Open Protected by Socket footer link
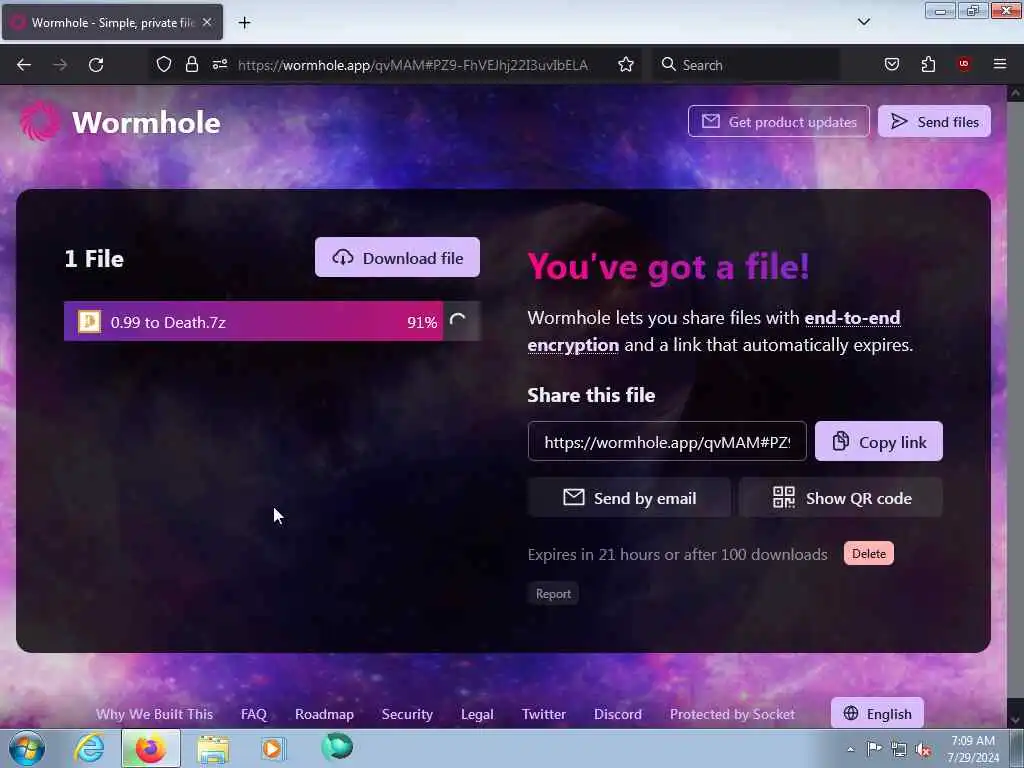1024x768 pixels. pyautogui.click(x=732, y=714)
